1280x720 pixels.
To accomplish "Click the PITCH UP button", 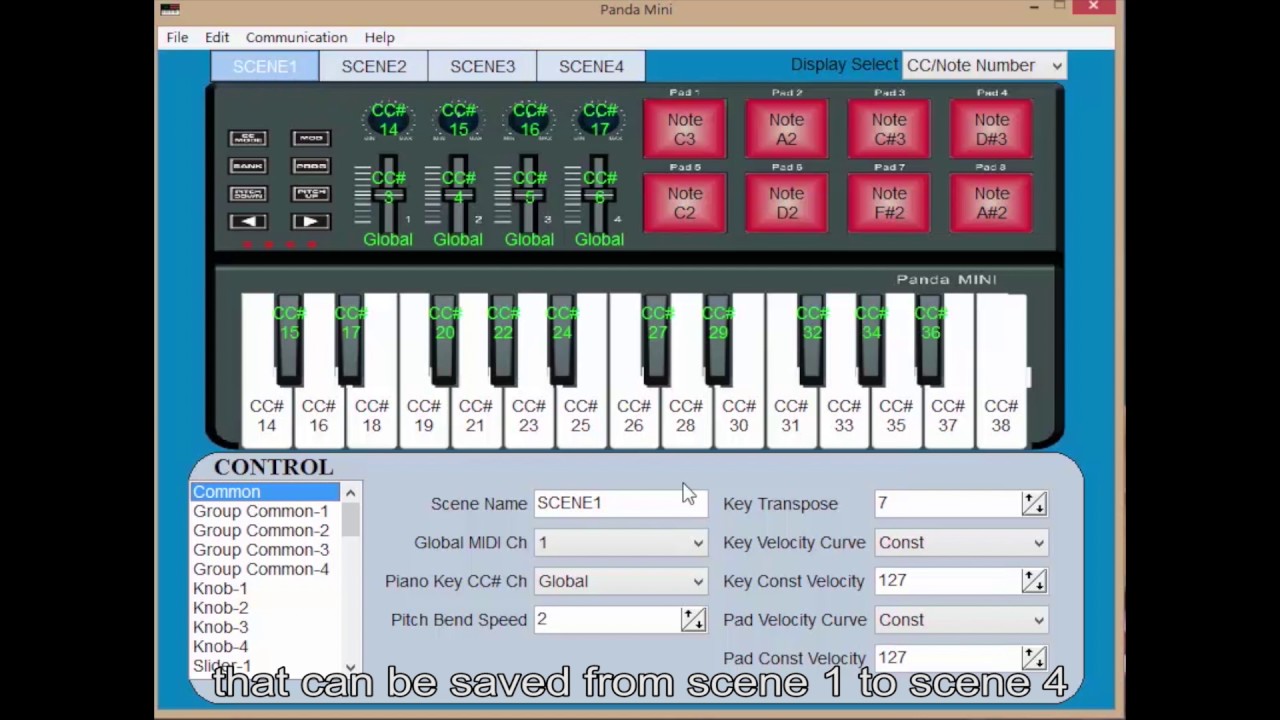I will (x=311, y=194).
